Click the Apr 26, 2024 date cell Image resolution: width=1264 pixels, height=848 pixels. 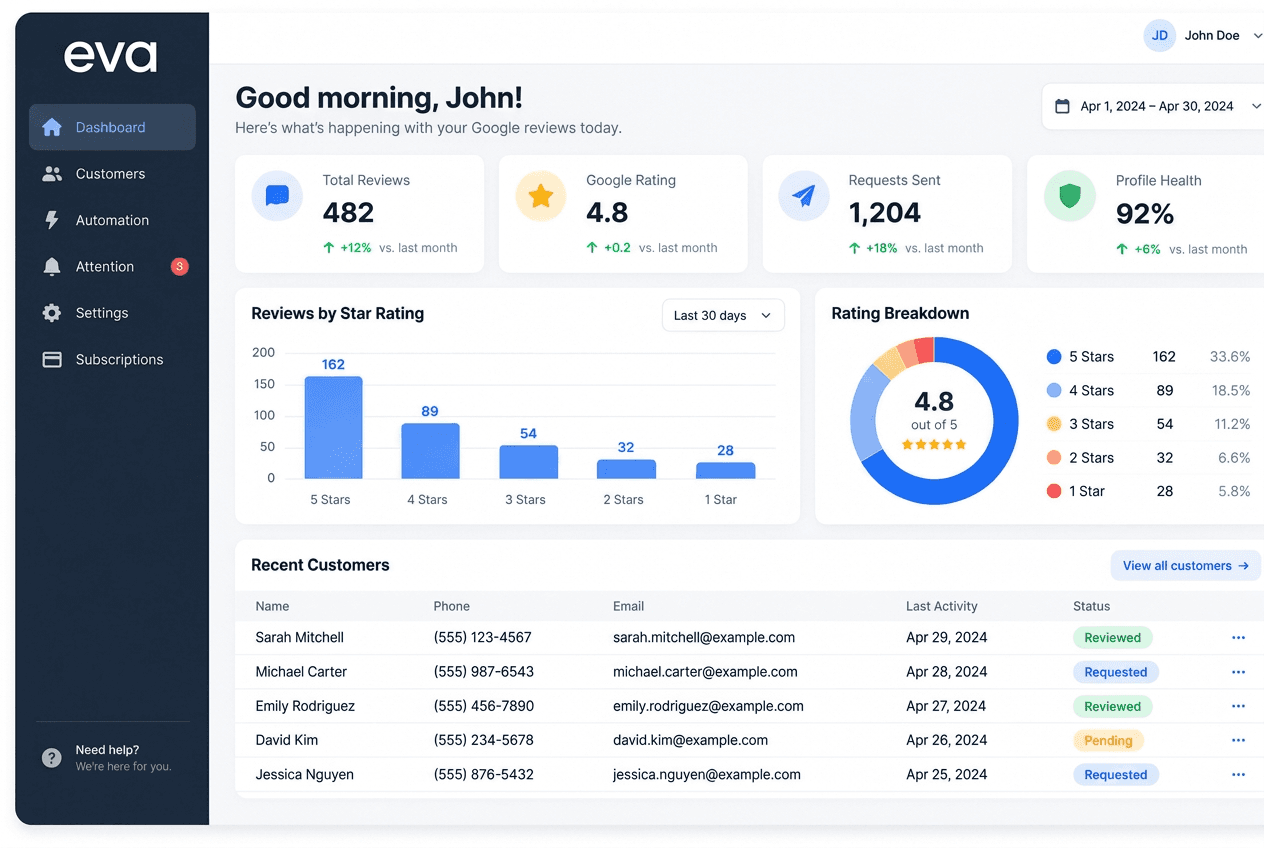(947, 740)
